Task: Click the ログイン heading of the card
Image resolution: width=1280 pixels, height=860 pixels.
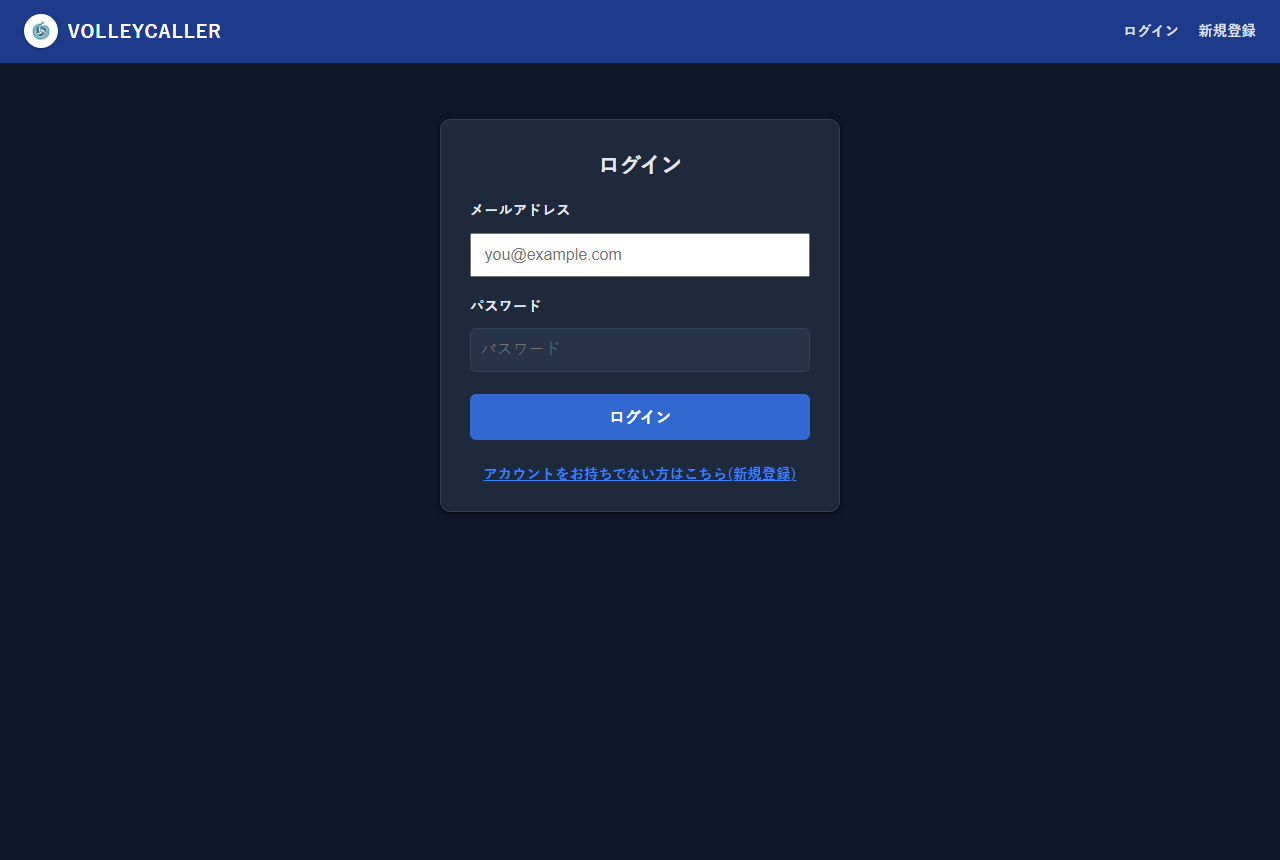Action: (640, 165)
